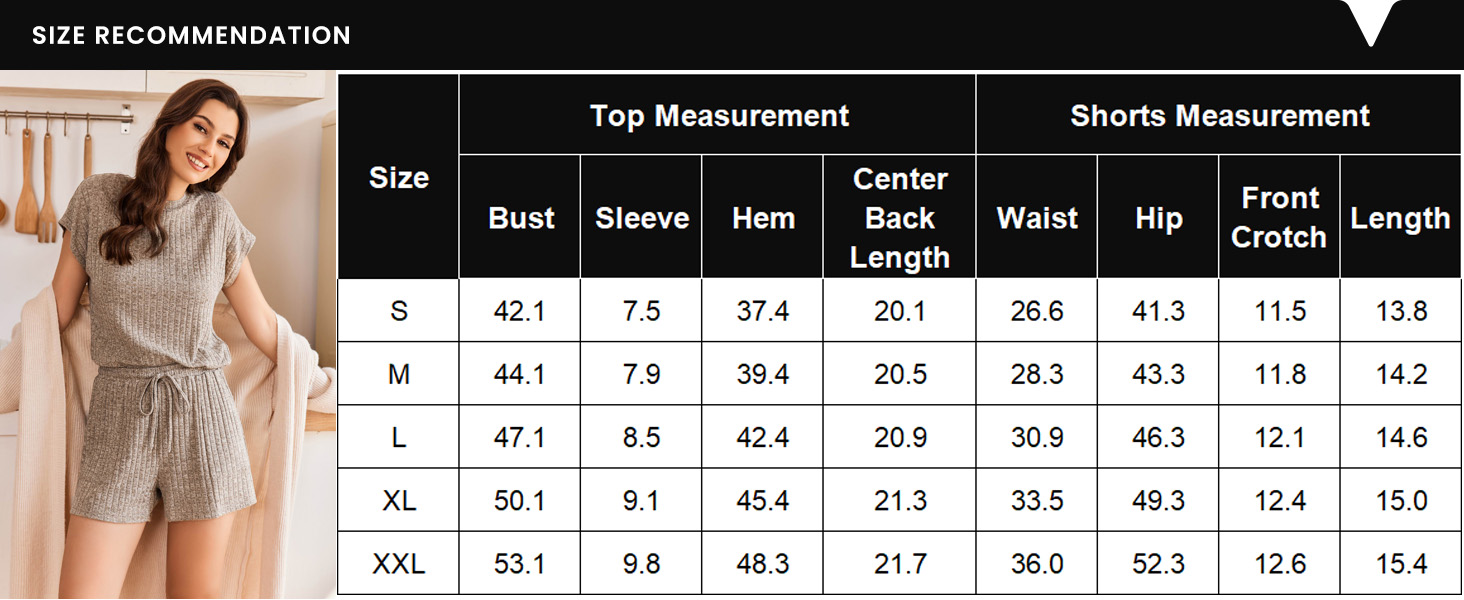The image size is (1464, 600).
Task: Select the Shorts Measurement header
Action: (x=1219, y=116)
